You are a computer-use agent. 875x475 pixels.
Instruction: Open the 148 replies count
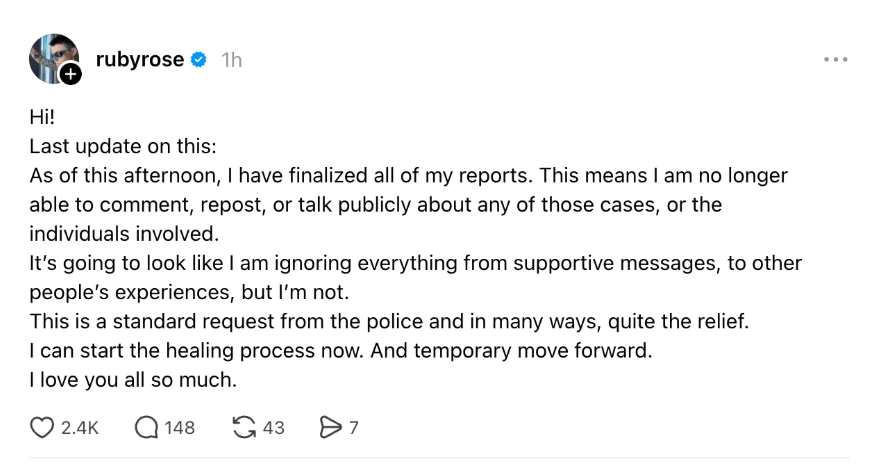coord(180,428)
